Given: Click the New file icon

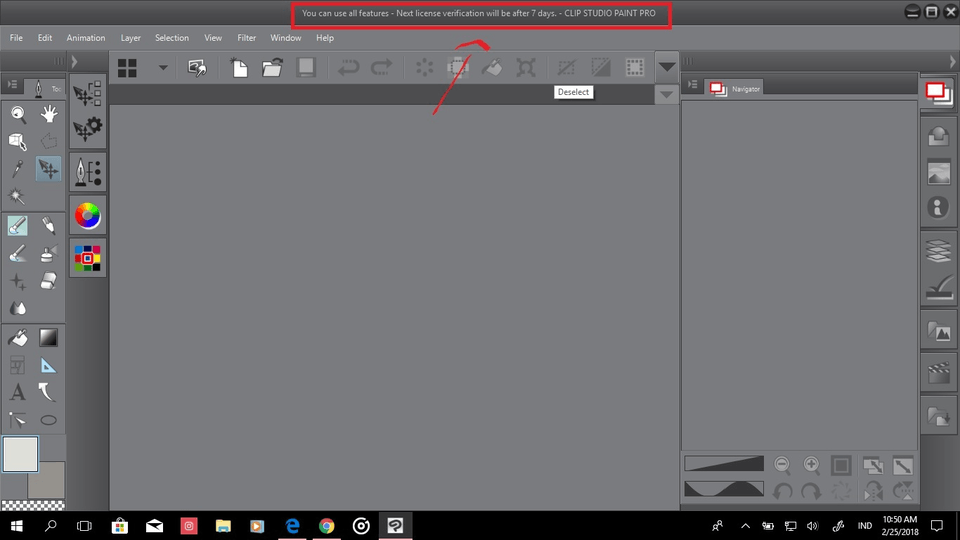Looking at the screenshot, I should [x=239, y=68].
